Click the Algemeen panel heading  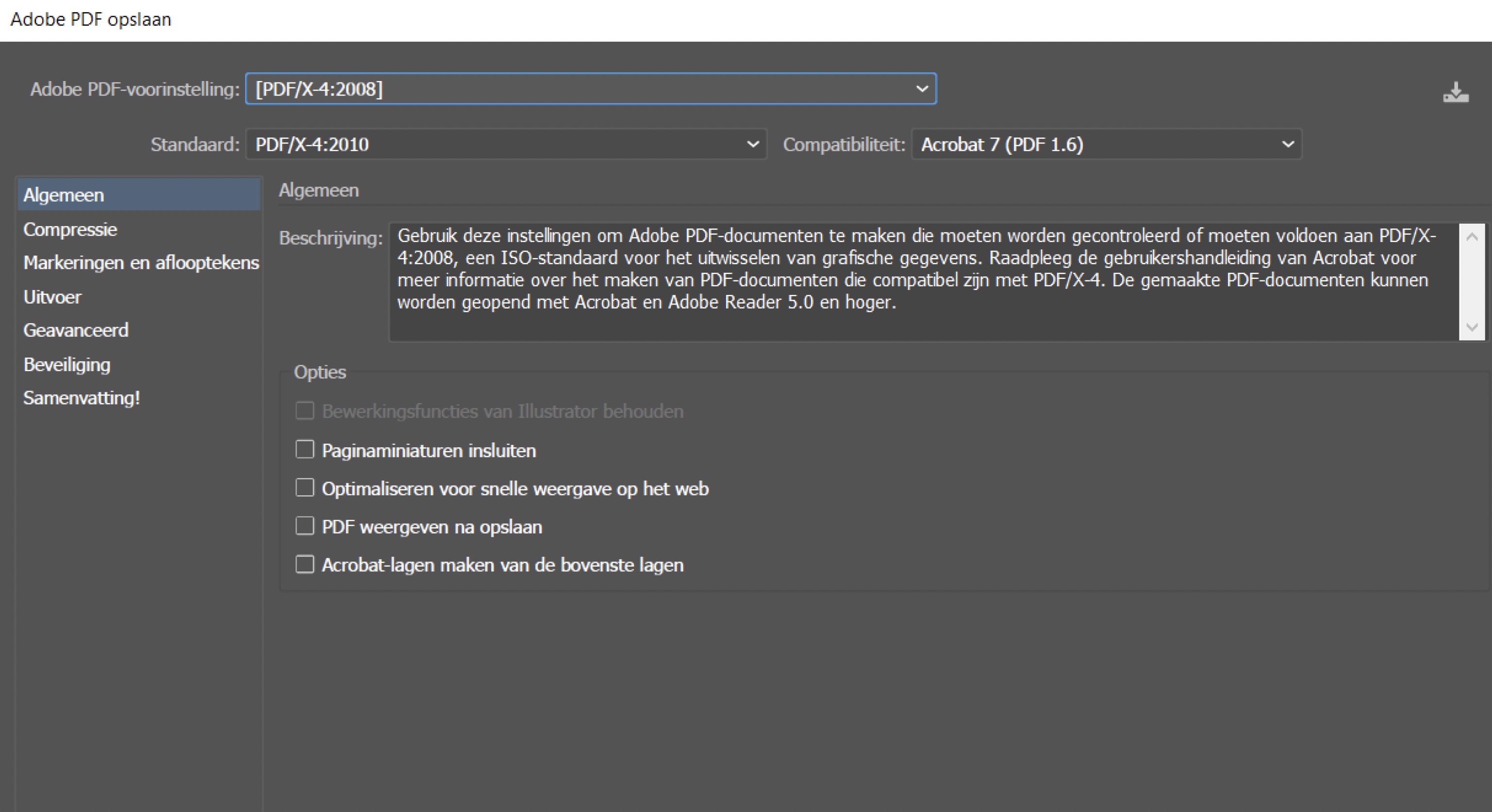318,191
